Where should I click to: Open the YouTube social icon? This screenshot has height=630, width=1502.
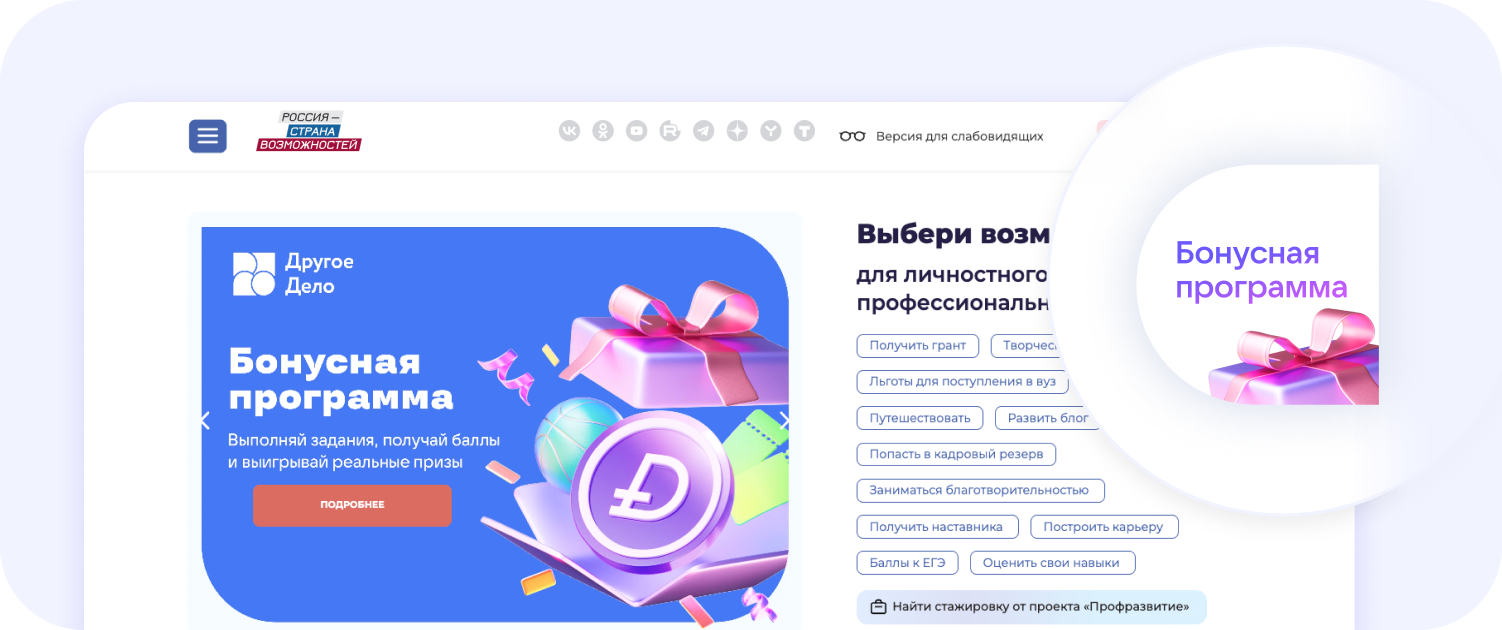pyautogui.click(x=636, y=131)
